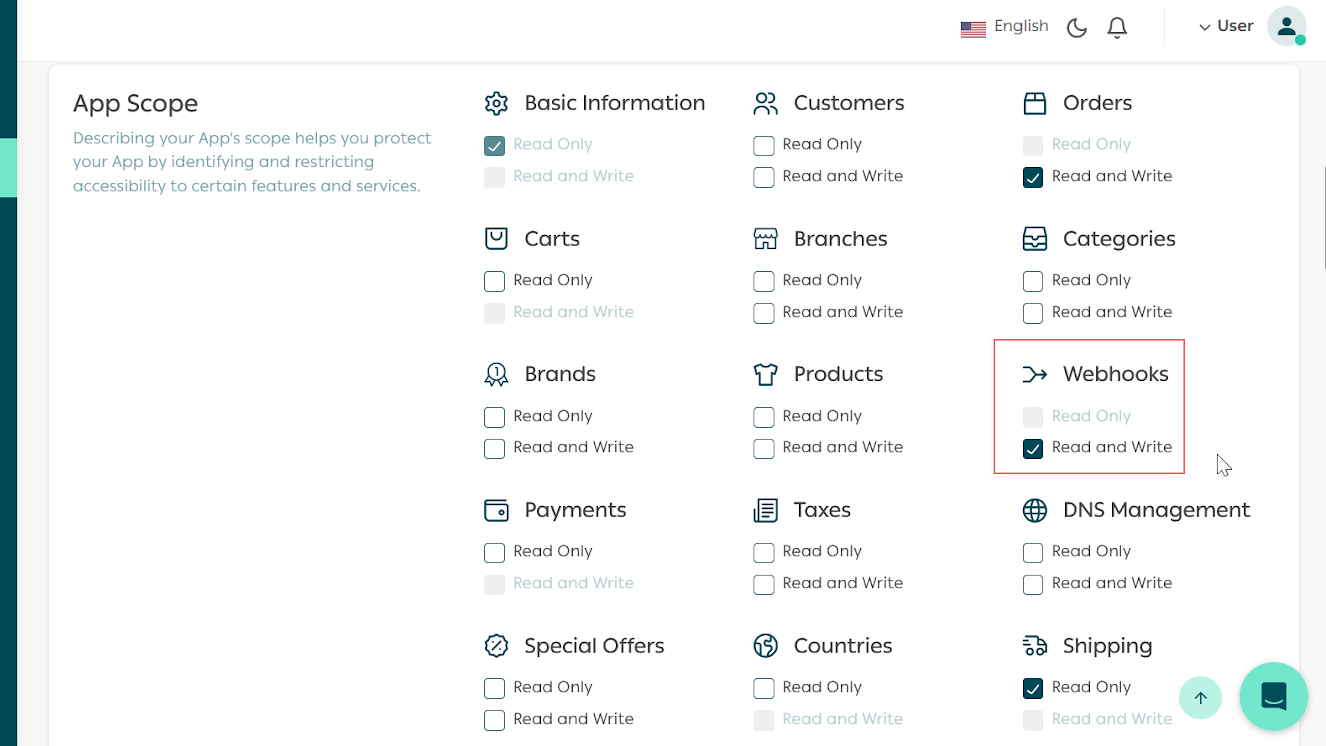Image resolution: width=1326 pixels, height=746 pixels.
Task: Click the Carts bag icon
Action: pyautogui.click(x=496, y=239)
